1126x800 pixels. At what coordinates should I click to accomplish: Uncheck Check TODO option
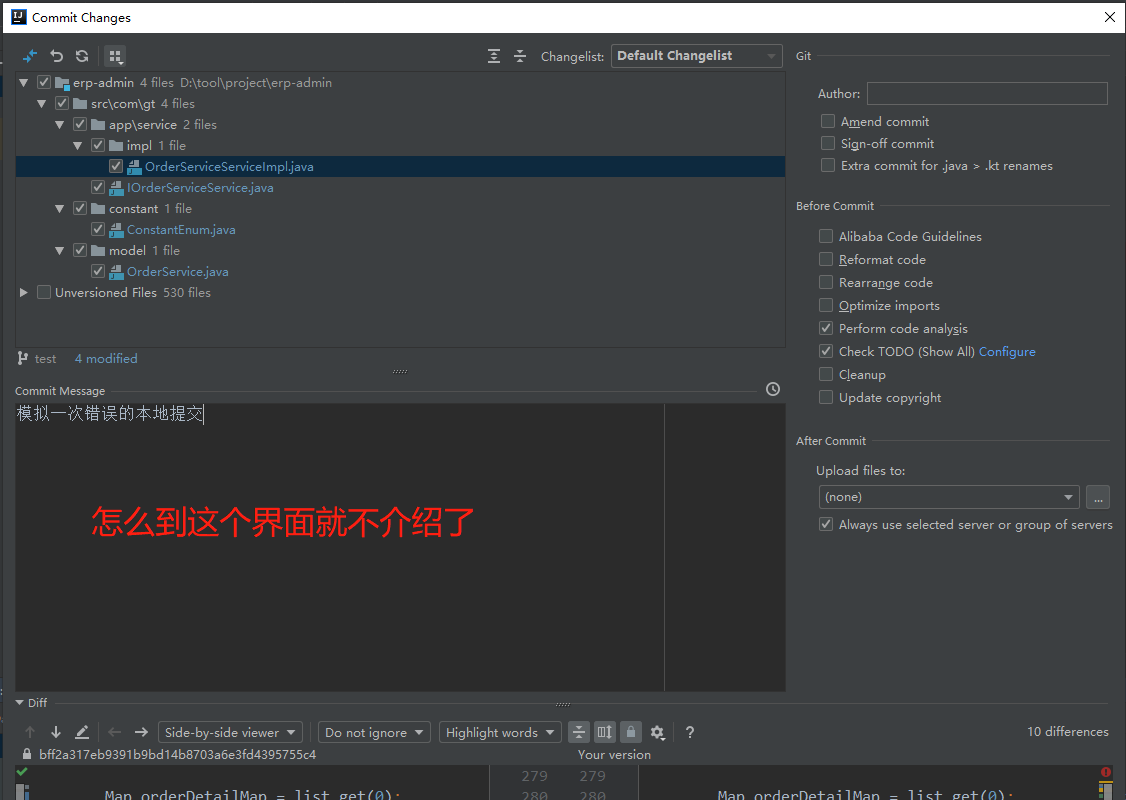point(826,351)
